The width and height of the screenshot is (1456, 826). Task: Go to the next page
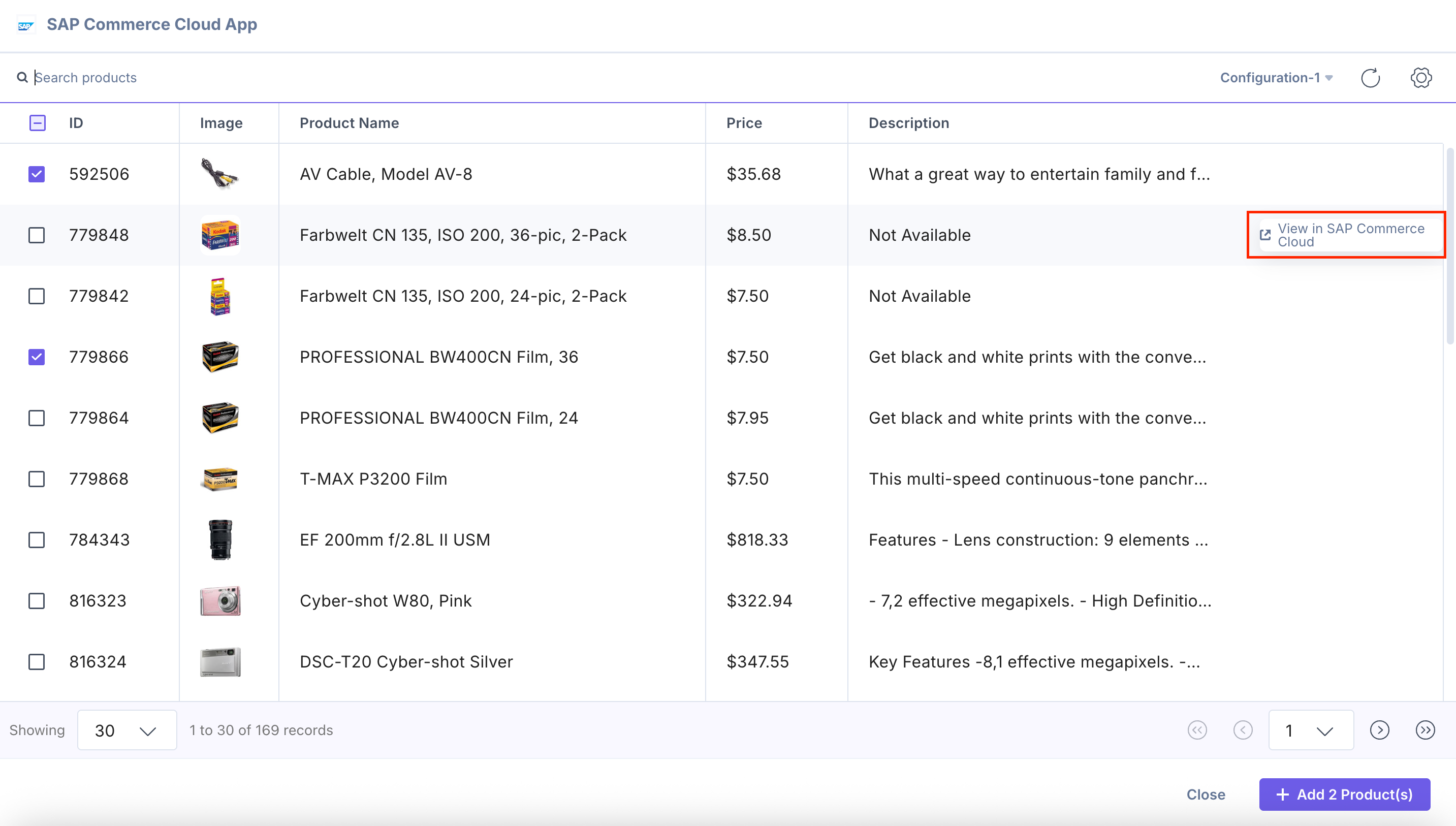[1379, 730]
